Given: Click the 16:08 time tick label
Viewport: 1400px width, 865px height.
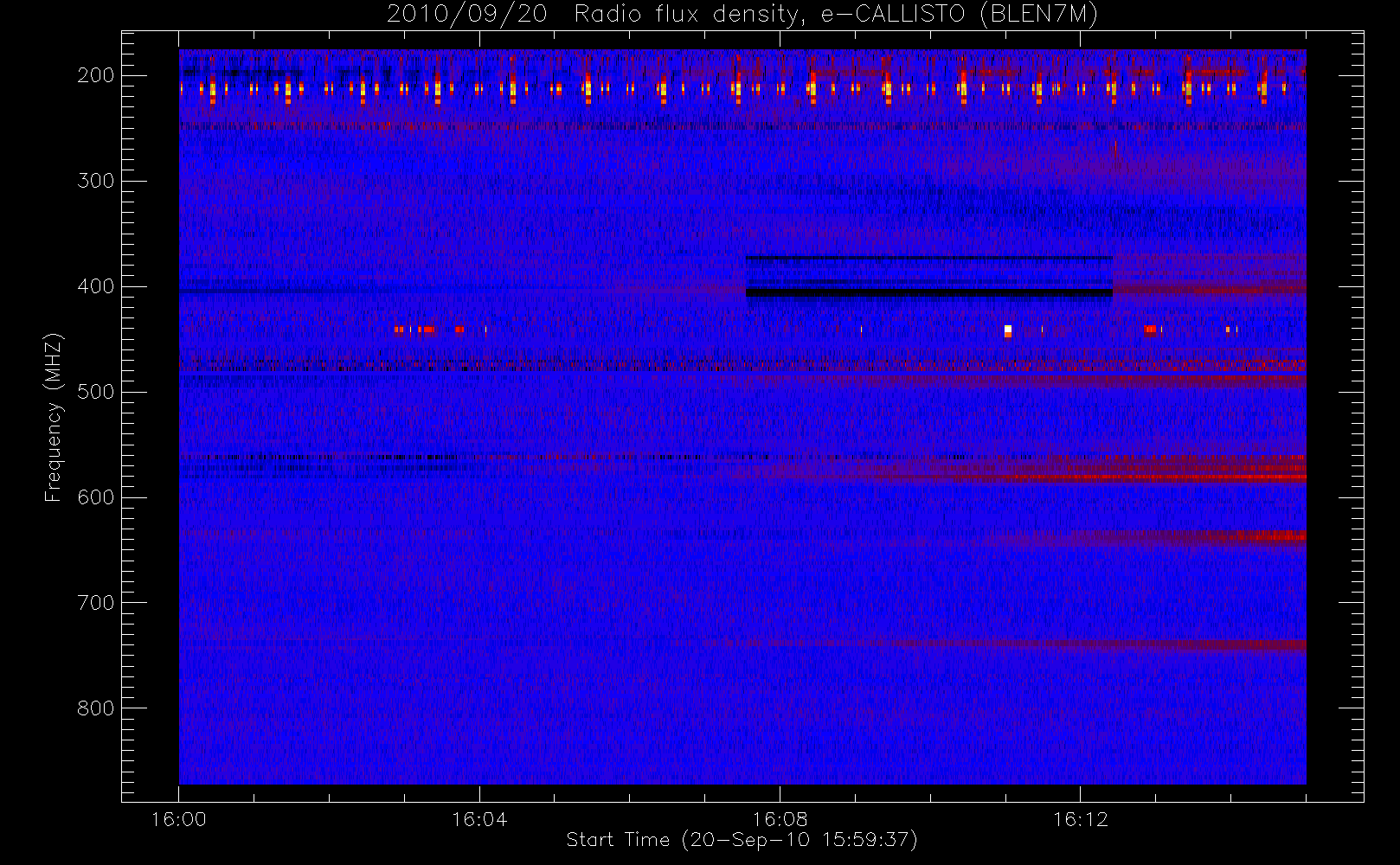Looking at the screenshot, I should click(780, 819).
